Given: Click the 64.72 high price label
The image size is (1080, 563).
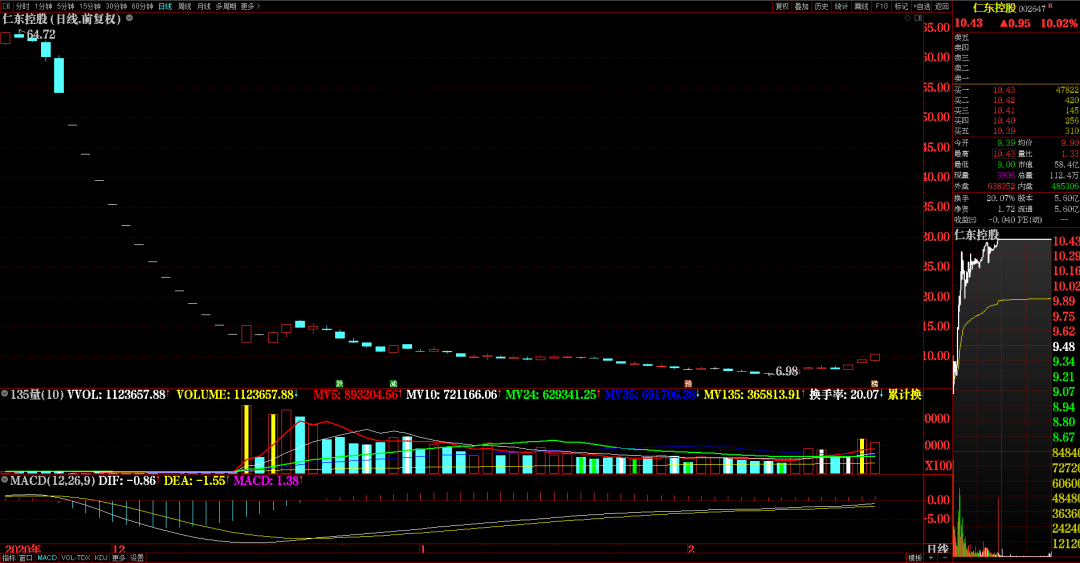Looking at the screenshot, I should point(41,34).
